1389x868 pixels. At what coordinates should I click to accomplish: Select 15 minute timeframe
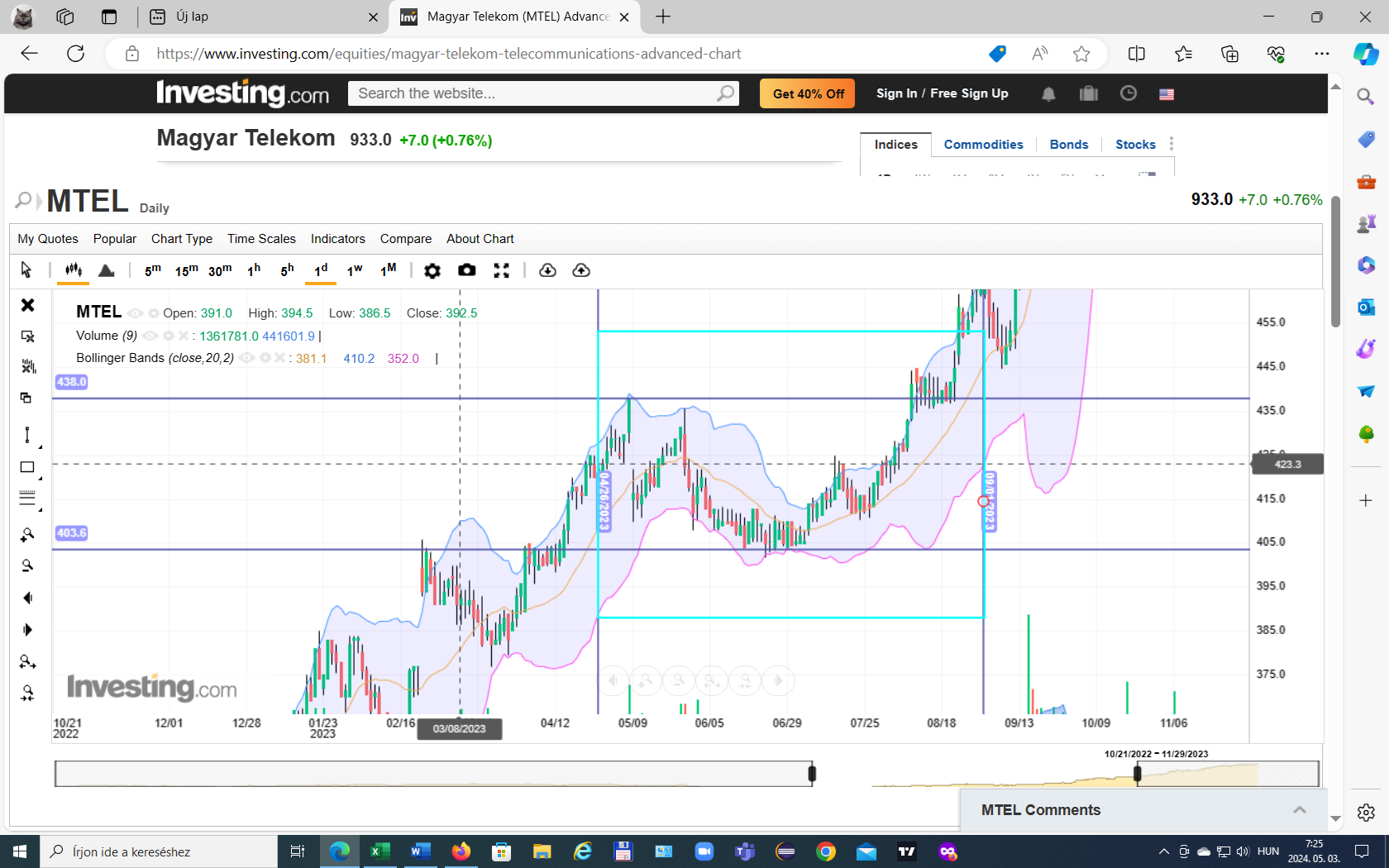[186, 269]
